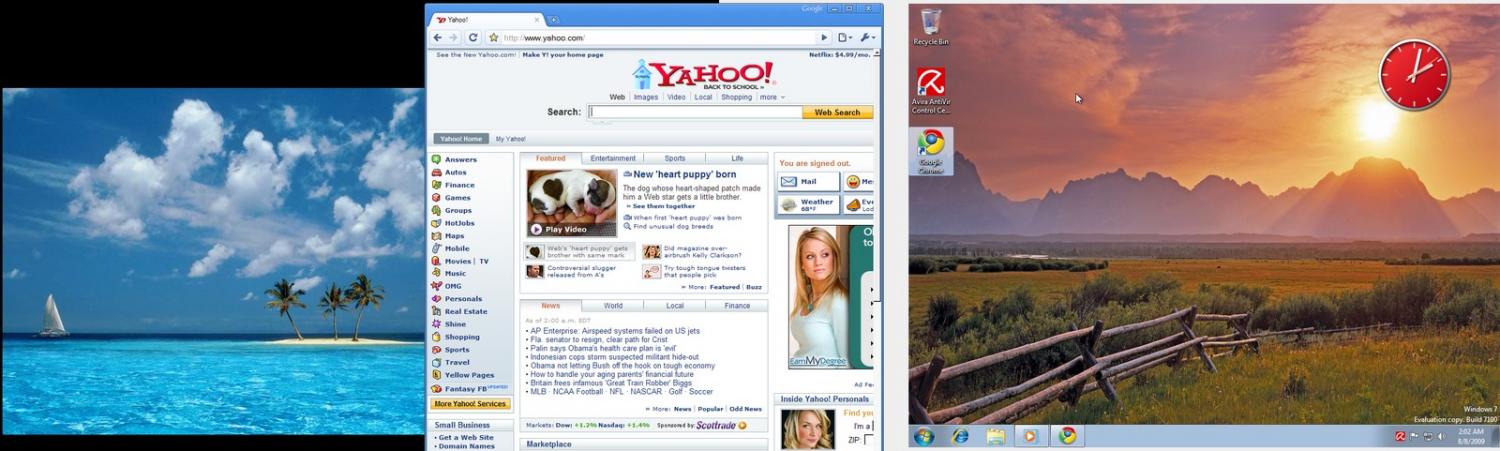Reload the page with the refresh icon
1500x451 pixels.
coord(474,37)
